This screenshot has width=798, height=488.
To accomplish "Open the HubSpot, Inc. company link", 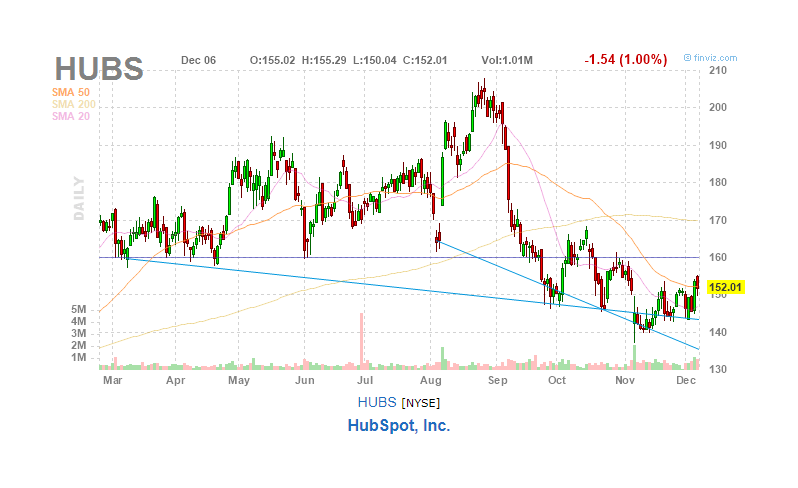I will point(399,425).
